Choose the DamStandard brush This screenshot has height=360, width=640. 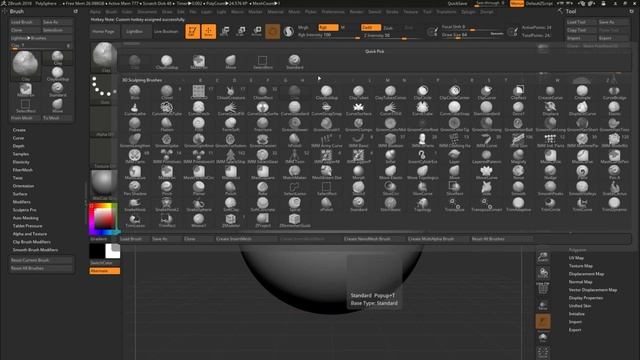pyautogui.click(x=487, y=109)
